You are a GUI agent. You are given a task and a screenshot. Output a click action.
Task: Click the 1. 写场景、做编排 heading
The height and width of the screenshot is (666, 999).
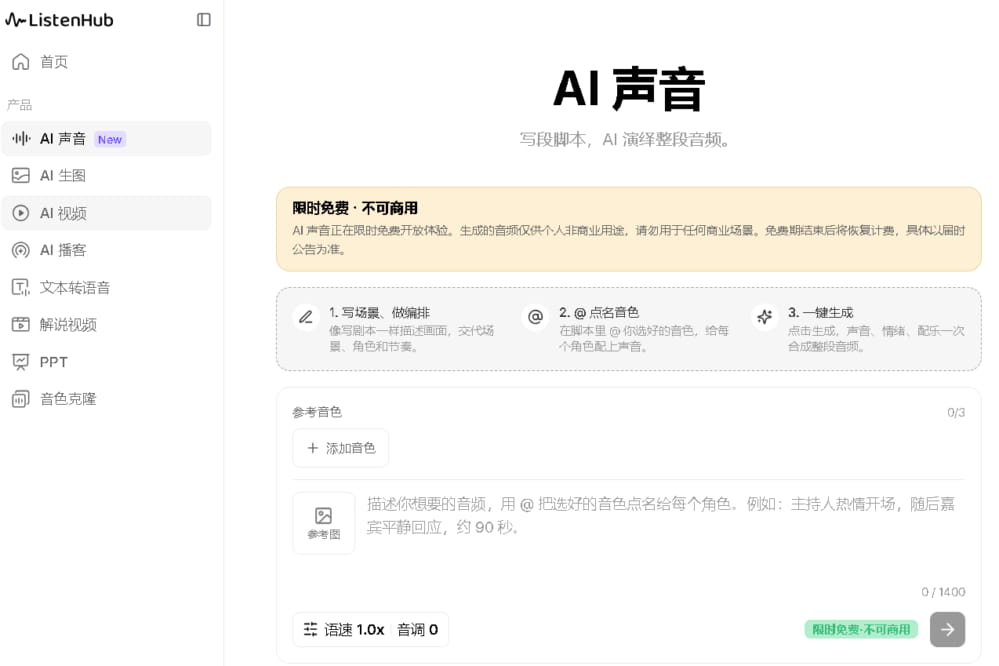coord(379,313)
